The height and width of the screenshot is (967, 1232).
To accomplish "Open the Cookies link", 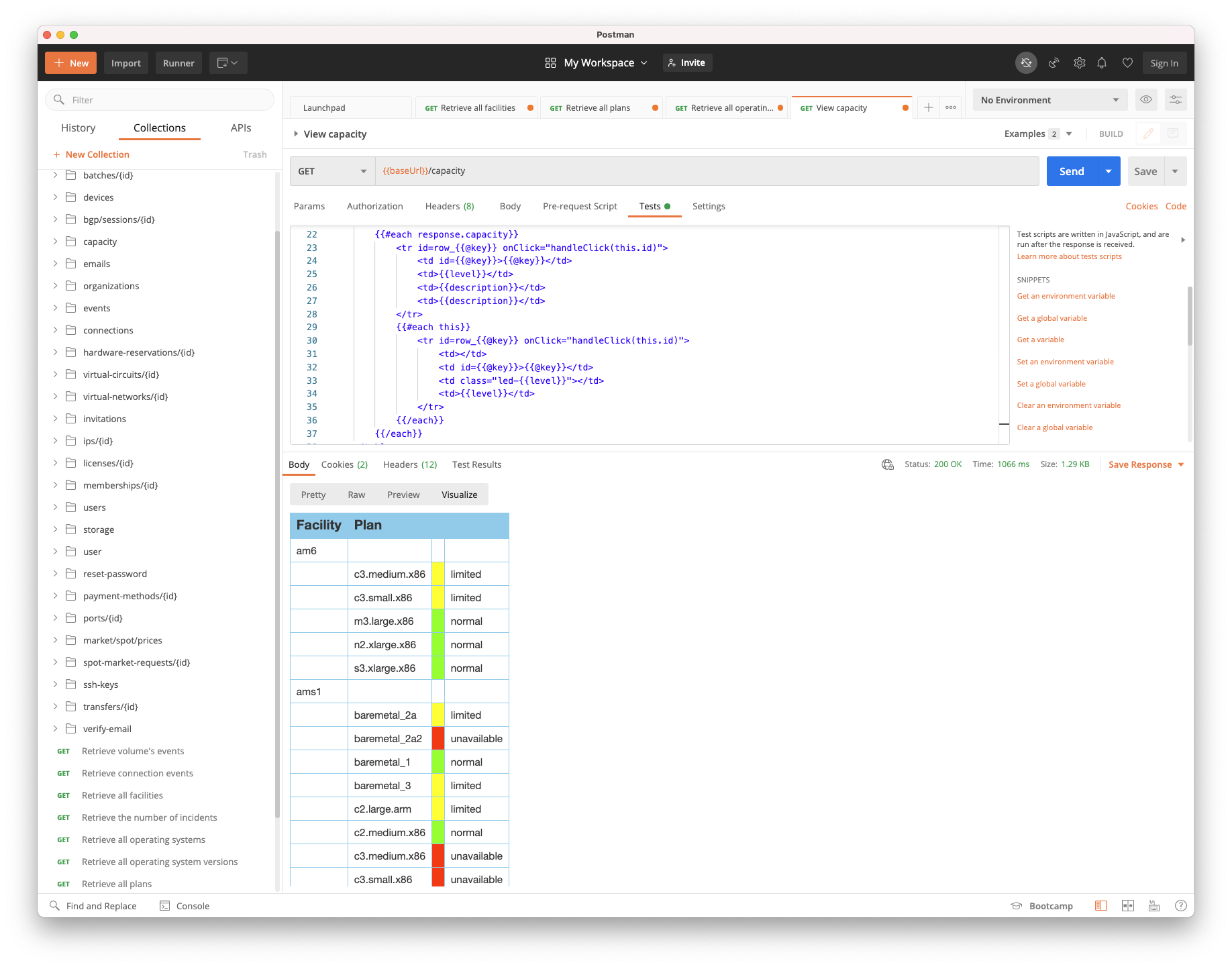I will tap(1141, 206).
